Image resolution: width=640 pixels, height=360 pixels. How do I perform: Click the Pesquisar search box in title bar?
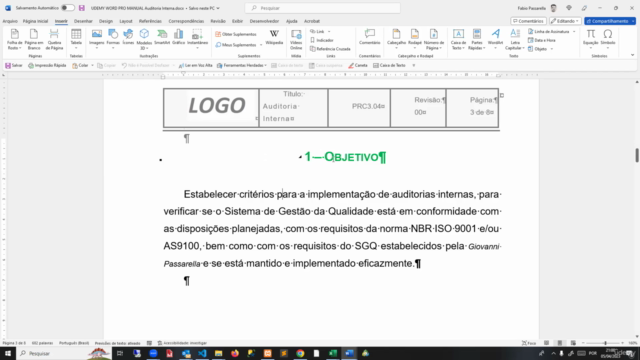tap(322, 8)
